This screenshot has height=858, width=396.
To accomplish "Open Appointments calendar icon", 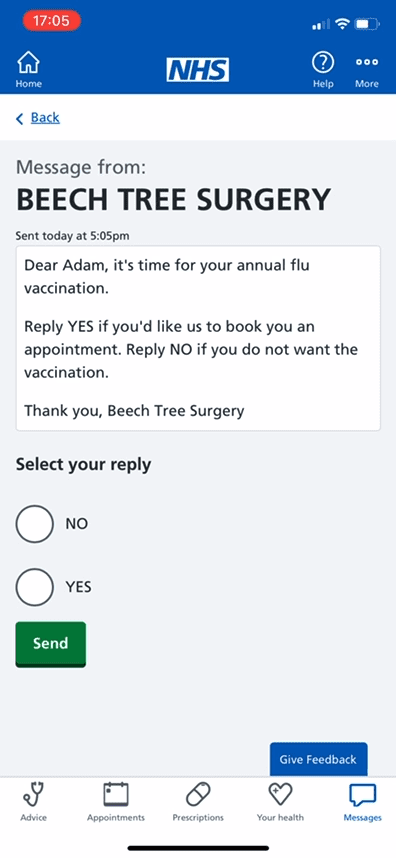I will point(116,794).
